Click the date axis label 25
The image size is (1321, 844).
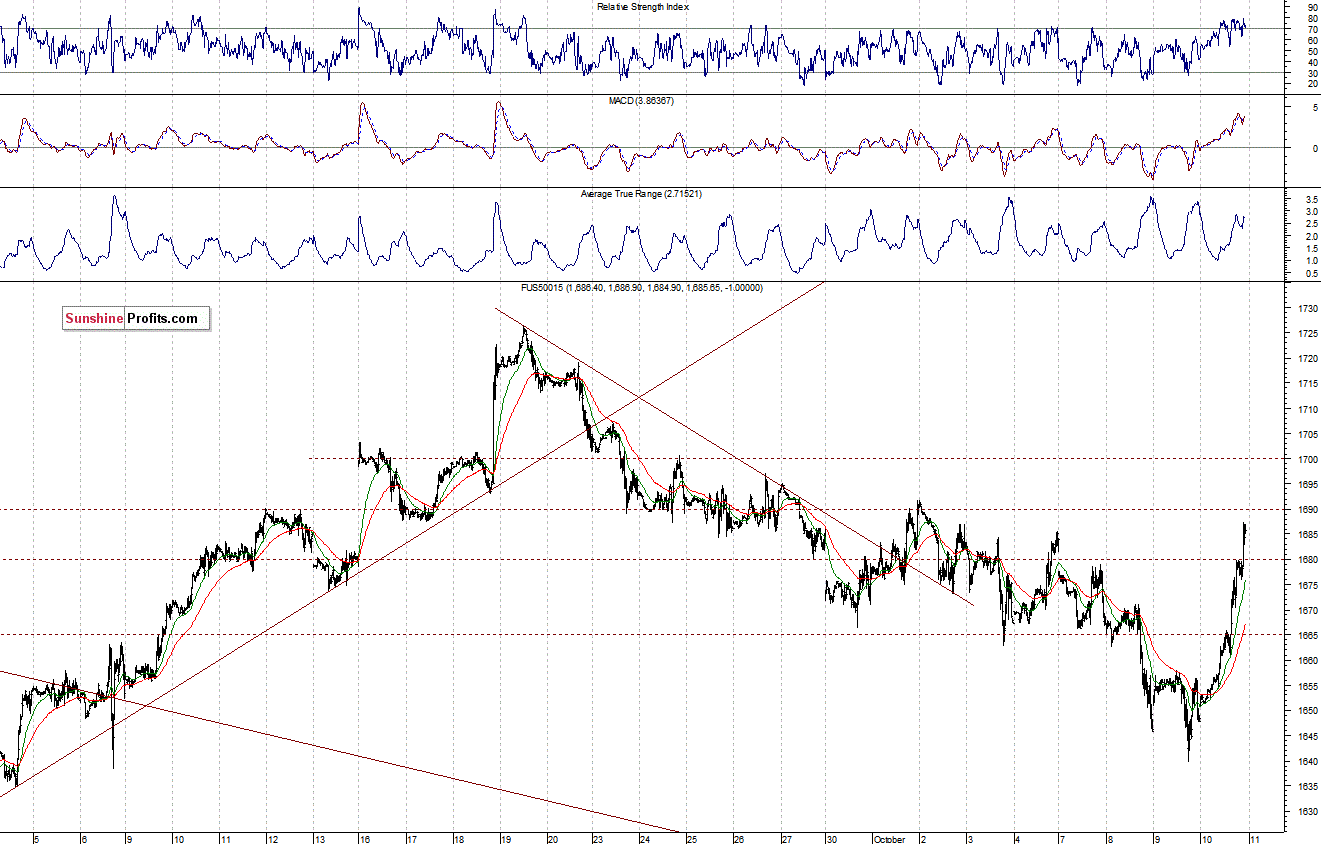pos(693,838)
